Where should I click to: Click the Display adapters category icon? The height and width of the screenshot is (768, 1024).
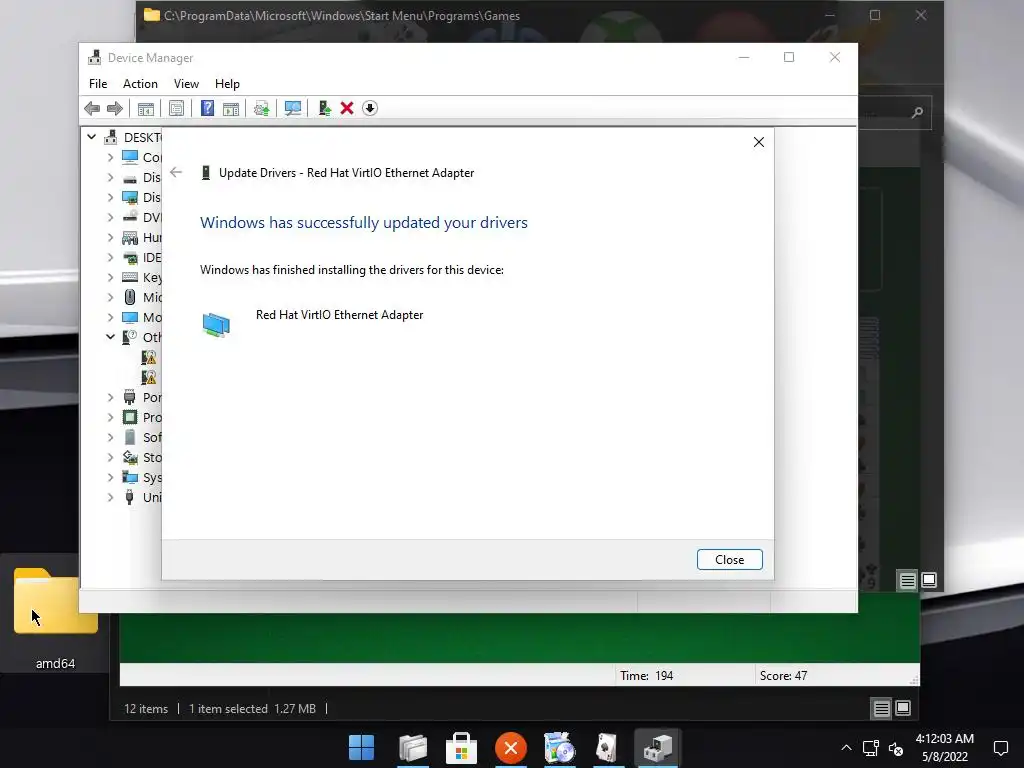pyautogui.click(x=130, y=197)
